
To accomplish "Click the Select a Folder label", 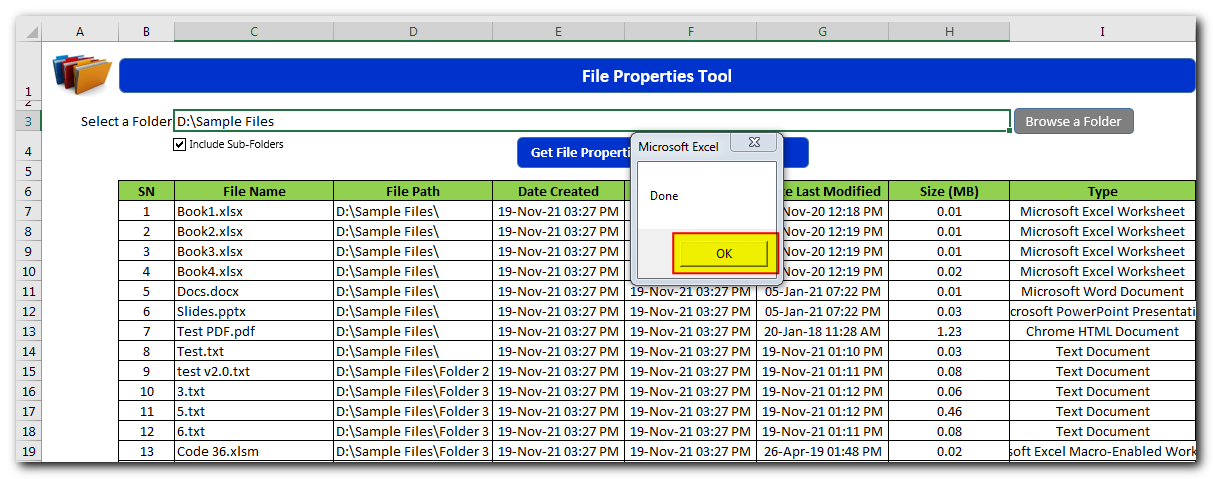I will click(x=126, y=122).
